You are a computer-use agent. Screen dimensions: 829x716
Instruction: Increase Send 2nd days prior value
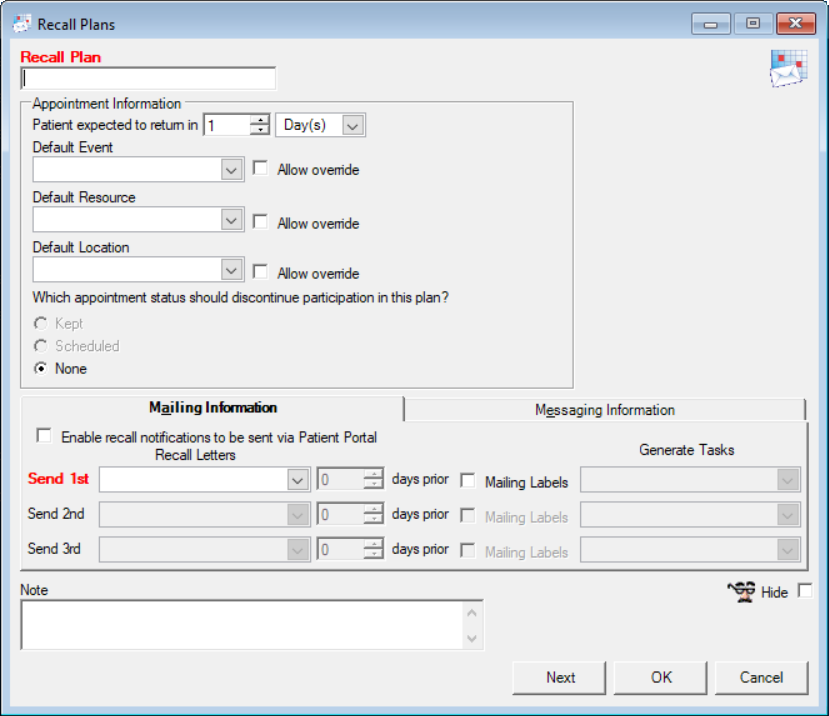click(373, 509)
